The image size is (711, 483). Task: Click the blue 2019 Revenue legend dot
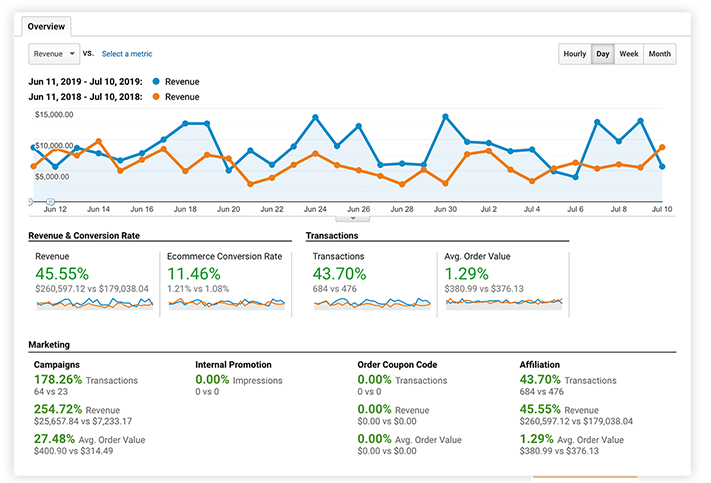pyautogui.click(x=156, y=82)
